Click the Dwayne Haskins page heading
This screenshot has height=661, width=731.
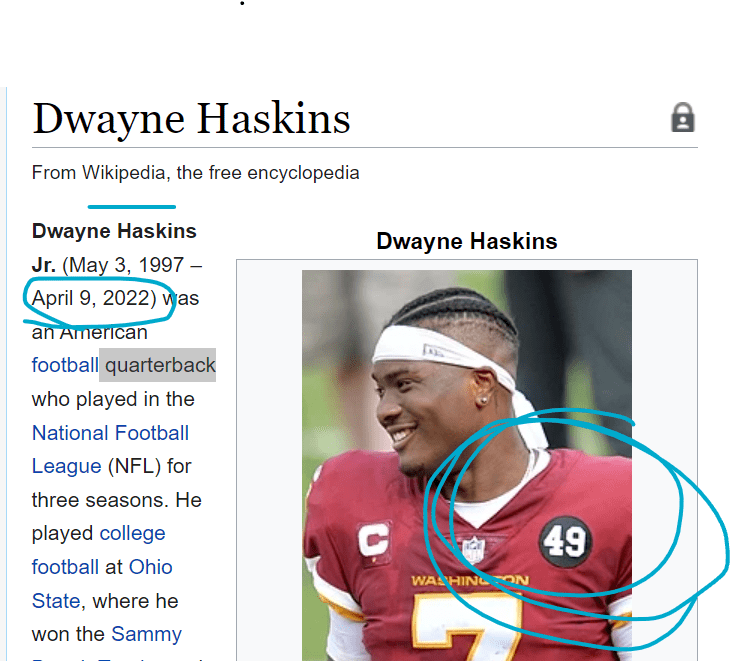point(191,119)
